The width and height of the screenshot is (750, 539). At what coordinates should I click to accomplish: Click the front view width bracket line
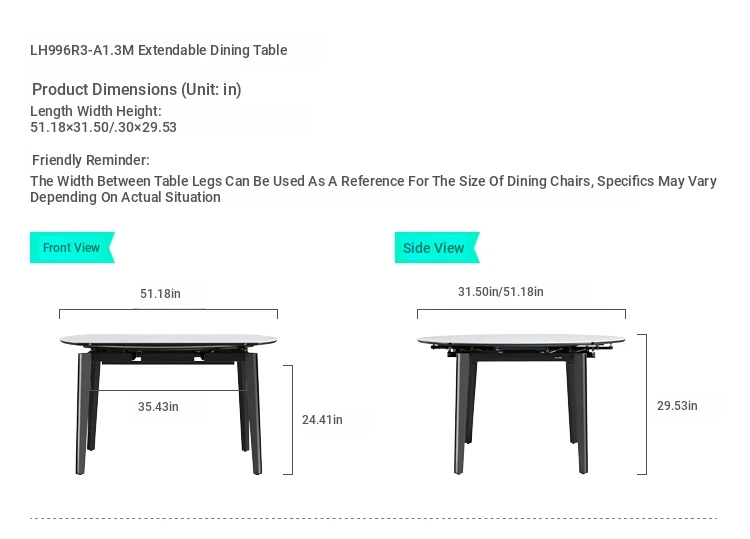(x=168, y=310)
